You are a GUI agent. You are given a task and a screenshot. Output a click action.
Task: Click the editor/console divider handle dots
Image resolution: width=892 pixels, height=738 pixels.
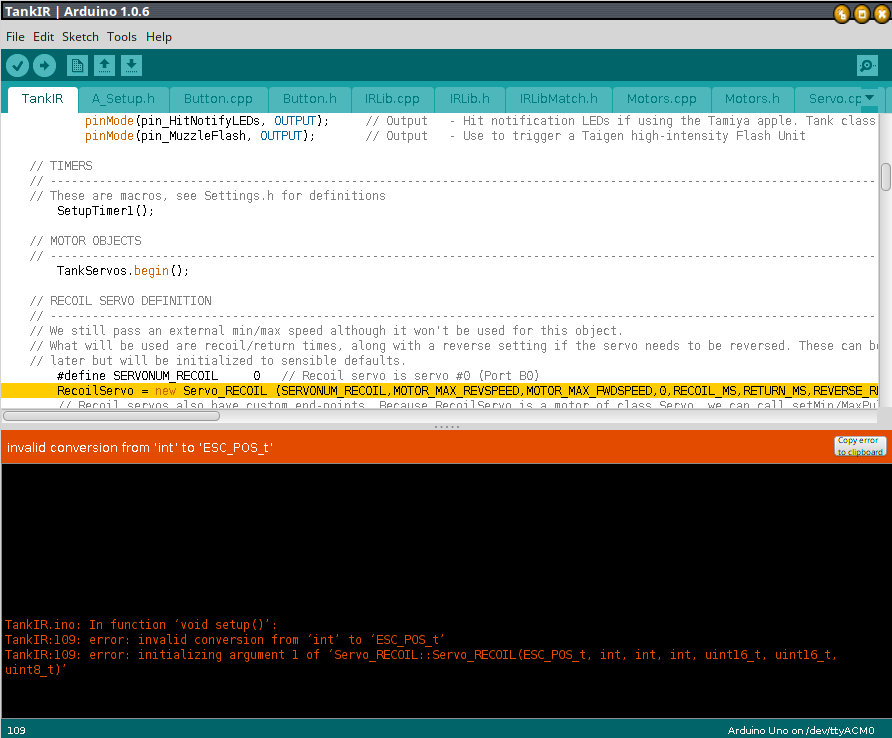pos(447,427)
